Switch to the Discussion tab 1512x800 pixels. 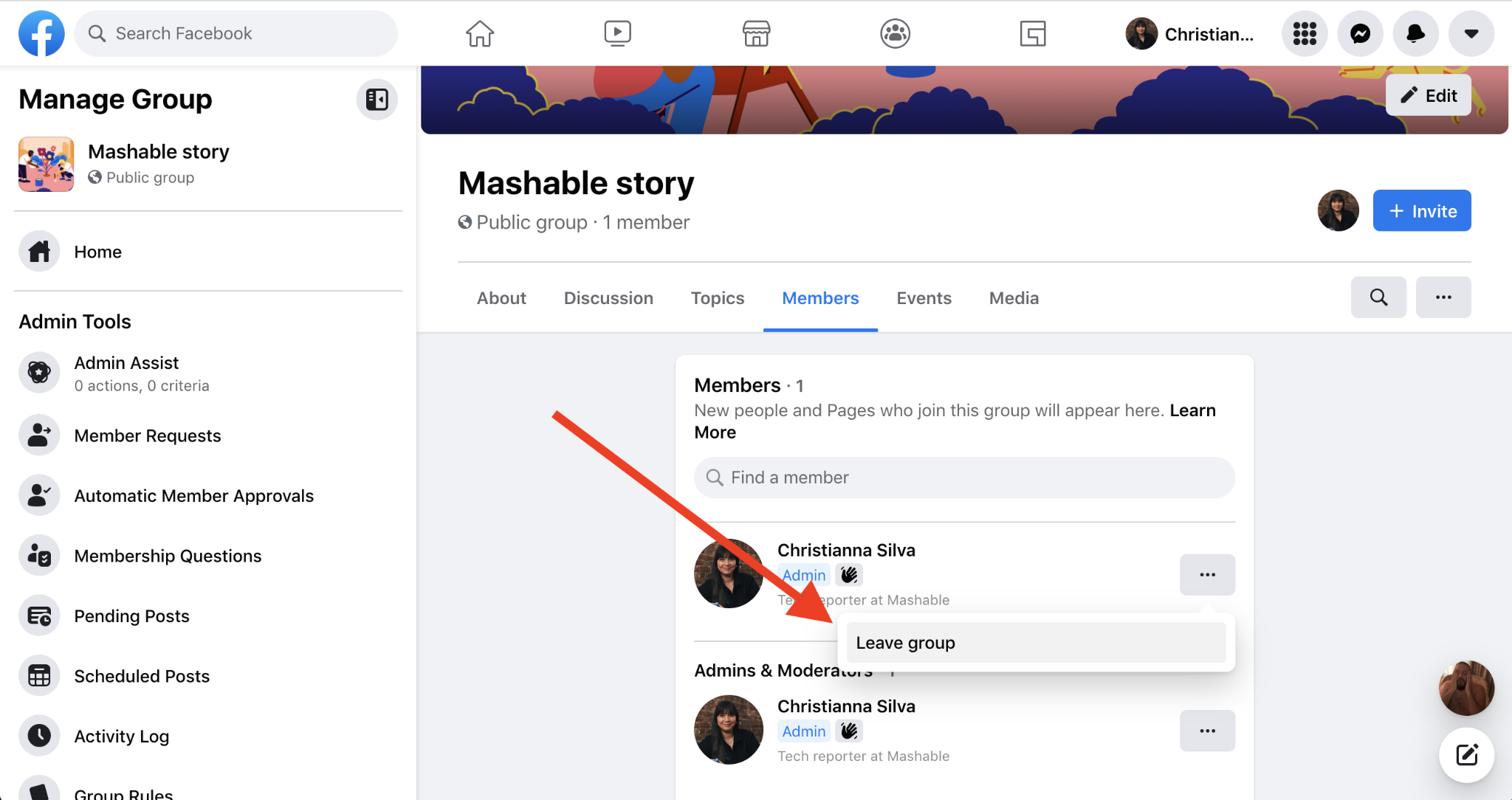pyautogui.click(x=608, y=298)
